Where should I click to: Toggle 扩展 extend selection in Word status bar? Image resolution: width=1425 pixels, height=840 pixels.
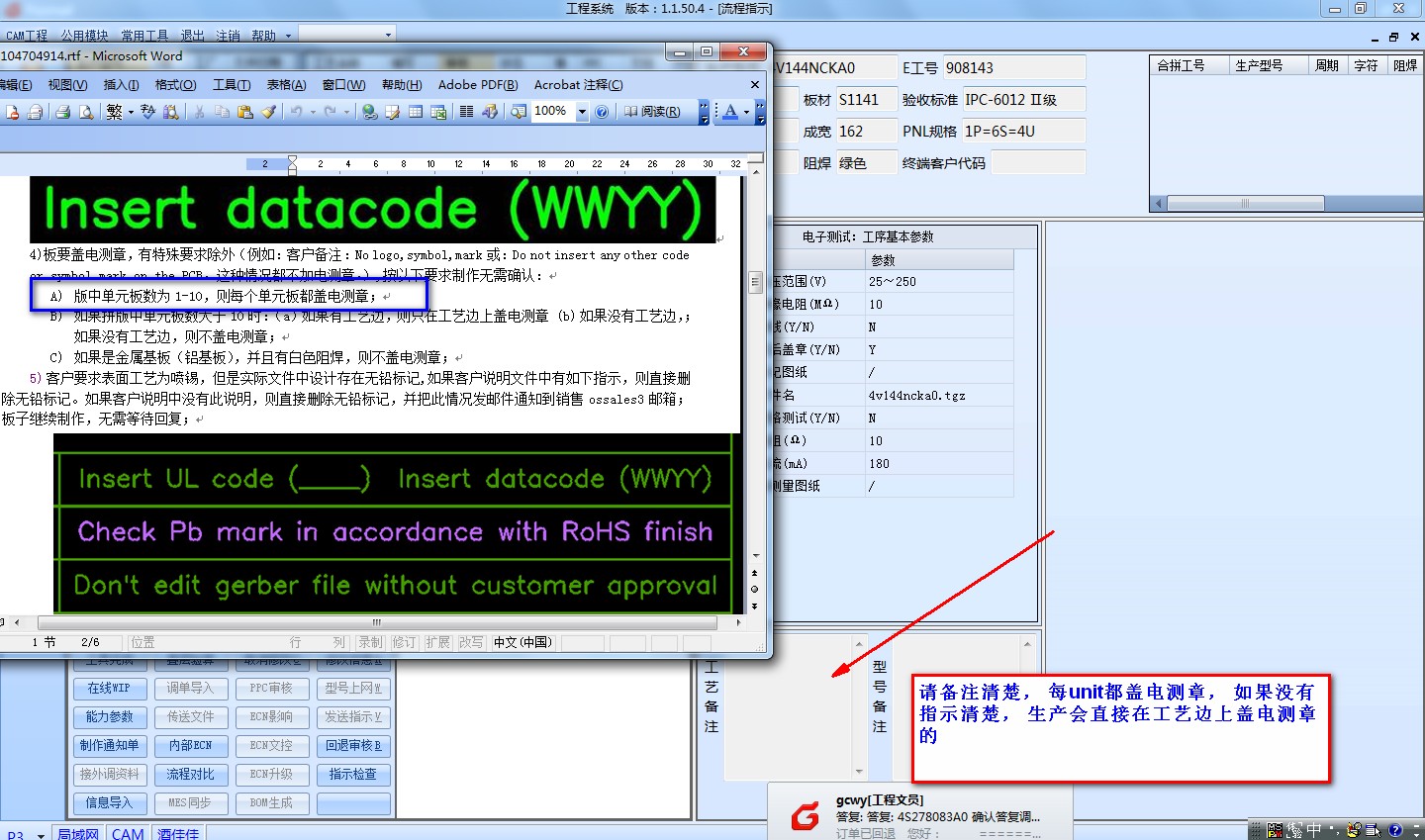pyautogui.click(x=437, y=642)
